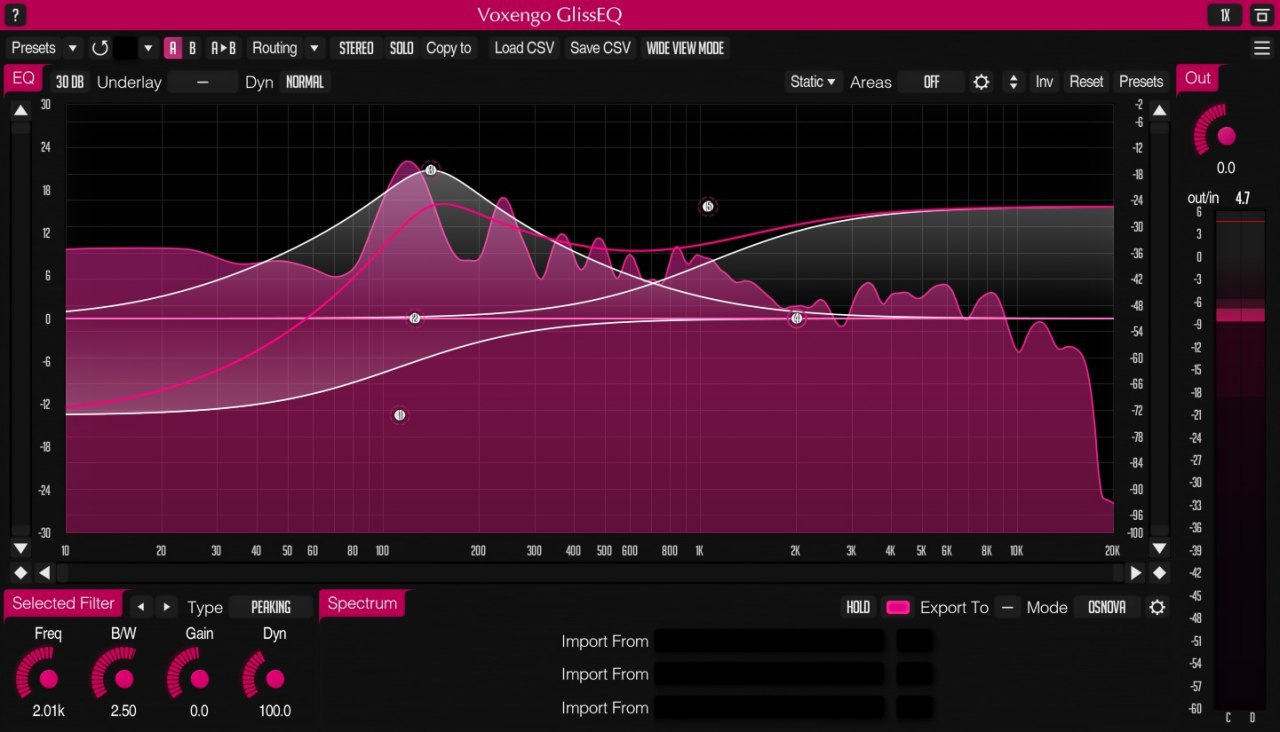This screenshot has height=732, width=1280.
Task: Click Save CSV
Action: pyautogui.click(x=600, y=48)
